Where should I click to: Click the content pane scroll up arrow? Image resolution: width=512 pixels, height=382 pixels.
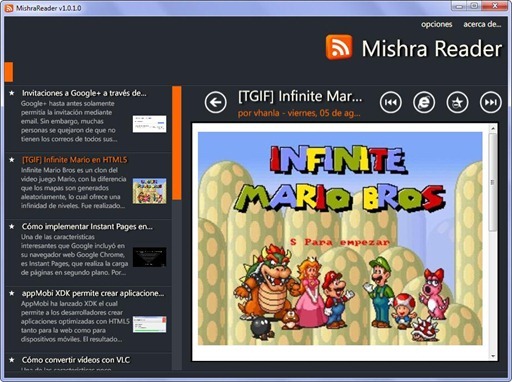[x=493, y=128]
